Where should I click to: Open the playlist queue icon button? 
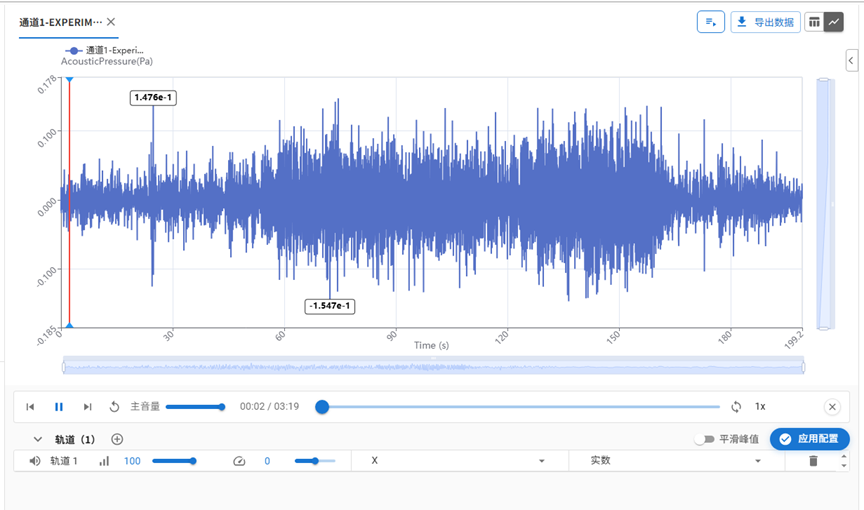pyautogui.click(x=710, y=22)
